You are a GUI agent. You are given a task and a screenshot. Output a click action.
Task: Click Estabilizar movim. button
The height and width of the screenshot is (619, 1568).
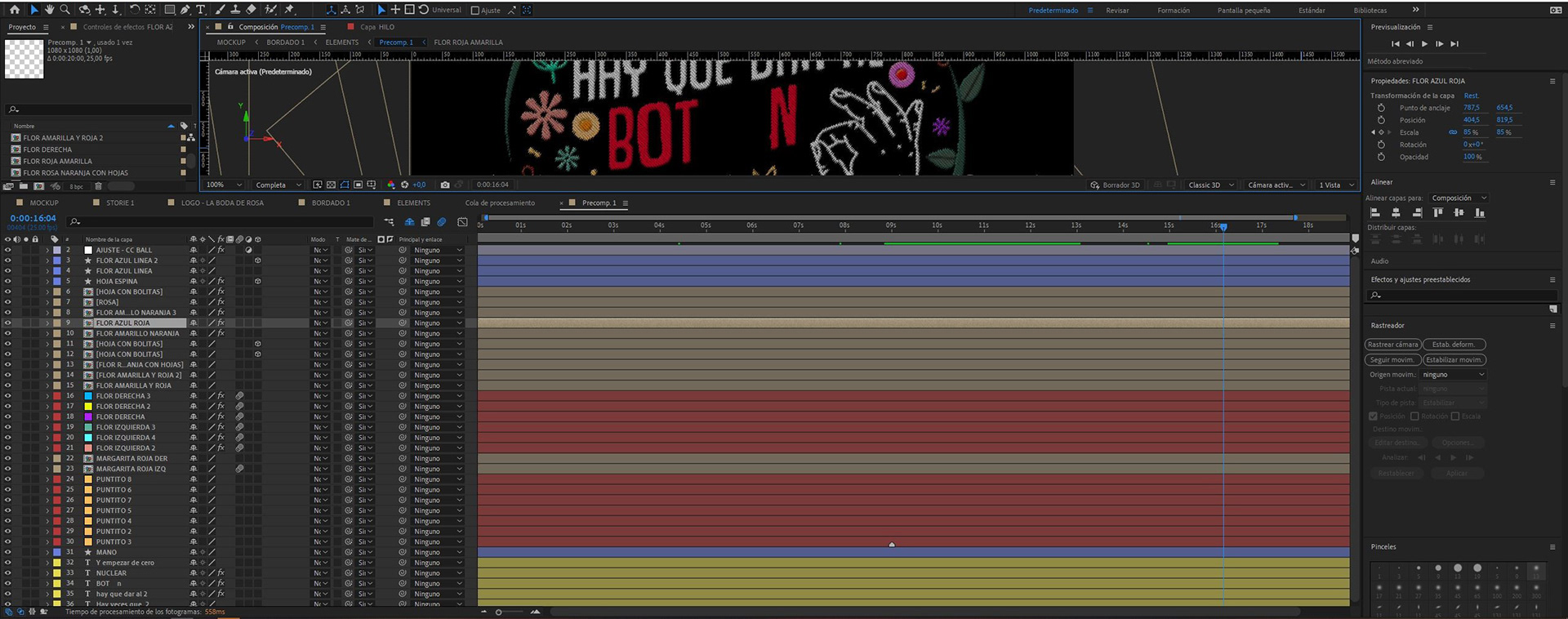[1454, 360]
